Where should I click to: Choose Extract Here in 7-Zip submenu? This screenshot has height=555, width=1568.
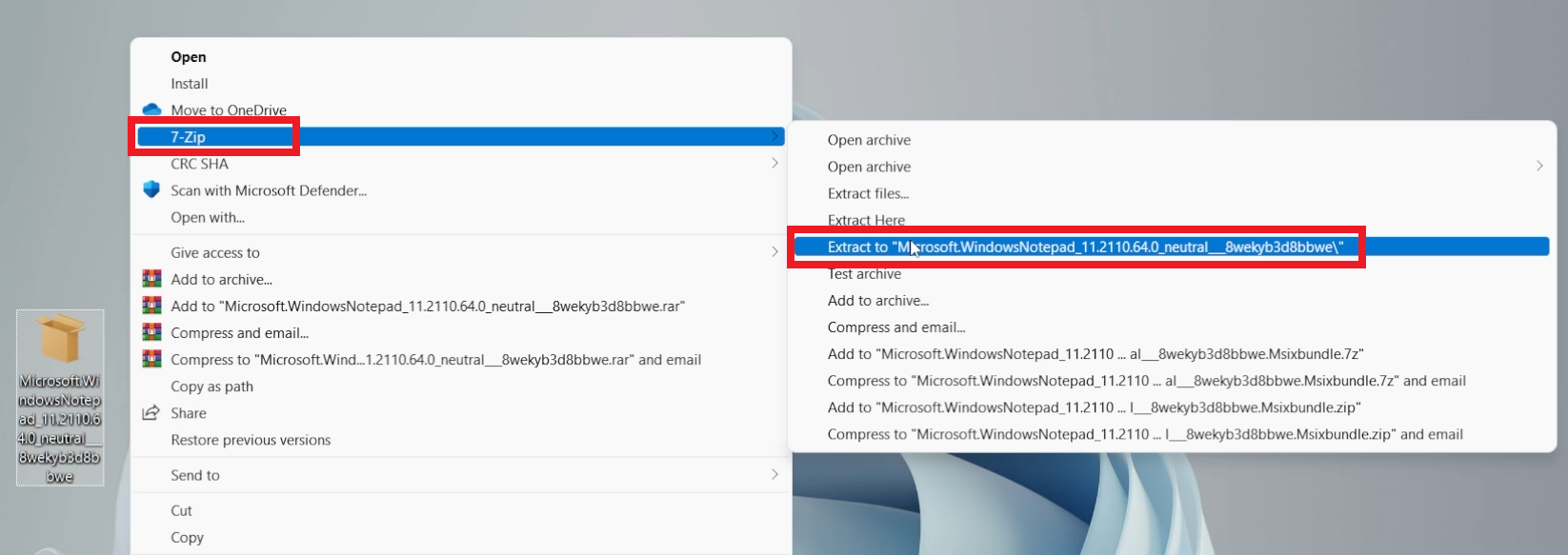coord(866,220)
